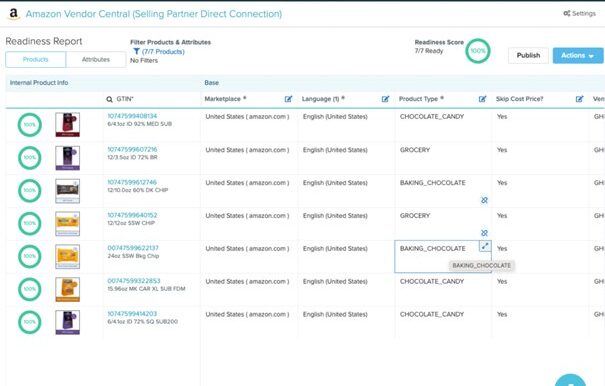Click English (United States) cell in 10747599607216 row
605x386 pixels.
tap(346, 158)
